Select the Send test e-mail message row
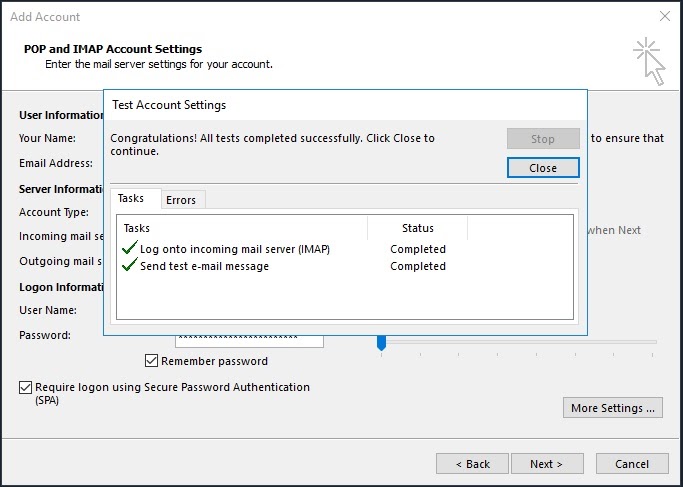 click(205, 266)
